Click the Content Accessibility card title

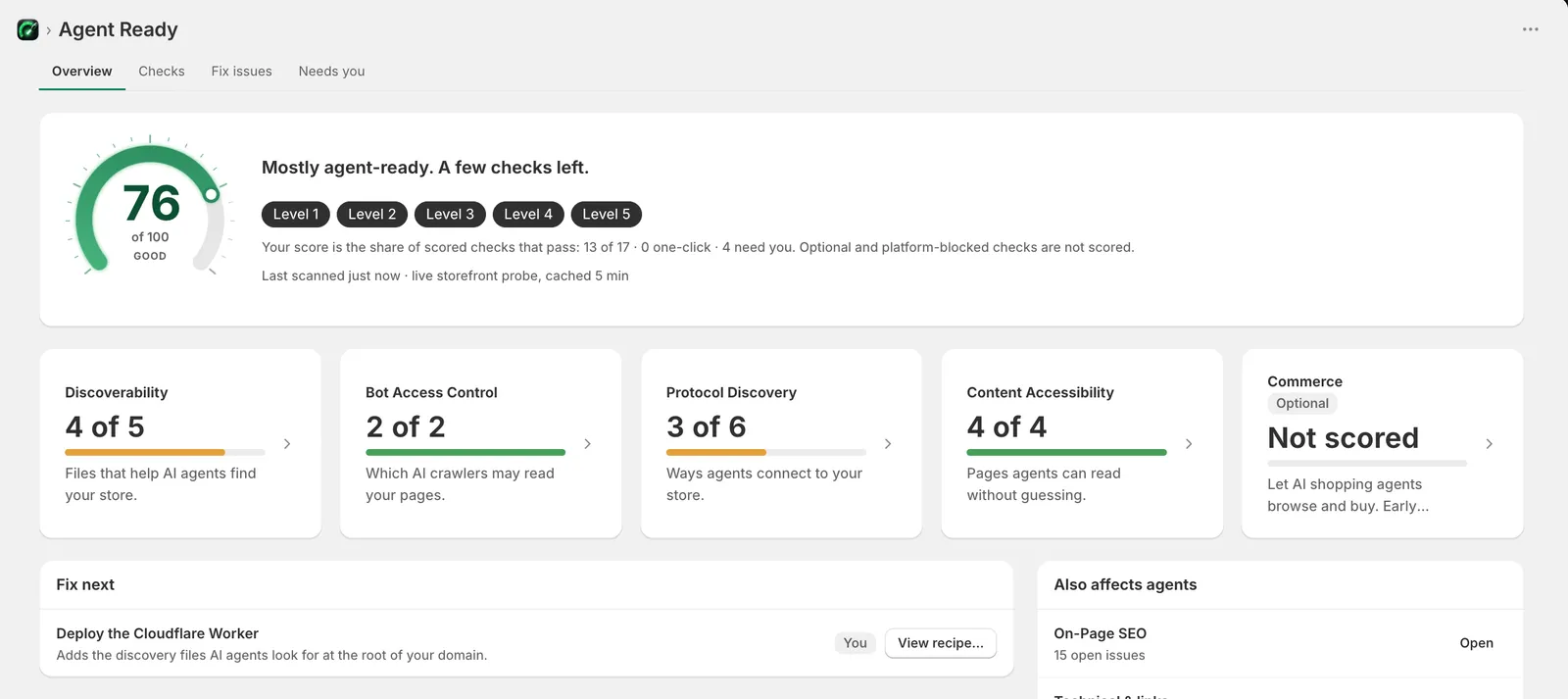point(1040,392)
